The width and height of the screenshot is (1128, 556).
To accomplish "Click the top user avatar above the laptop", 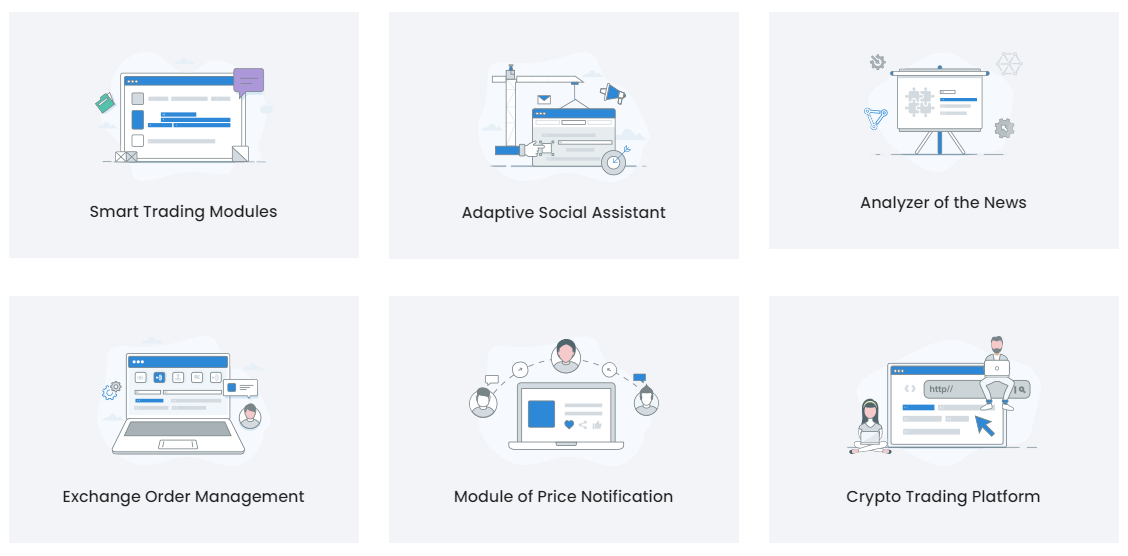I will [x=565, y=355].
